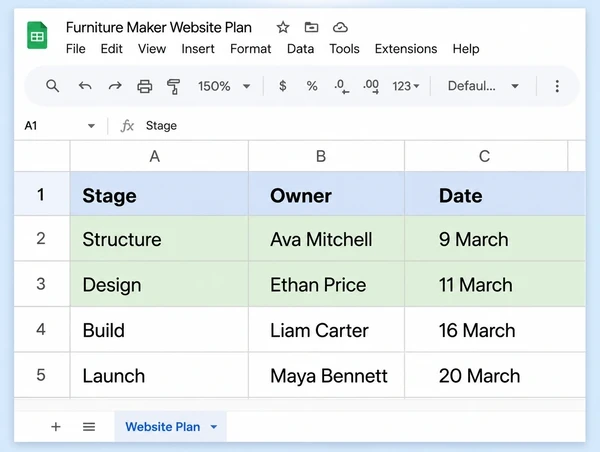
Task: Select row 2 header
Action: (x=42, y=238)
